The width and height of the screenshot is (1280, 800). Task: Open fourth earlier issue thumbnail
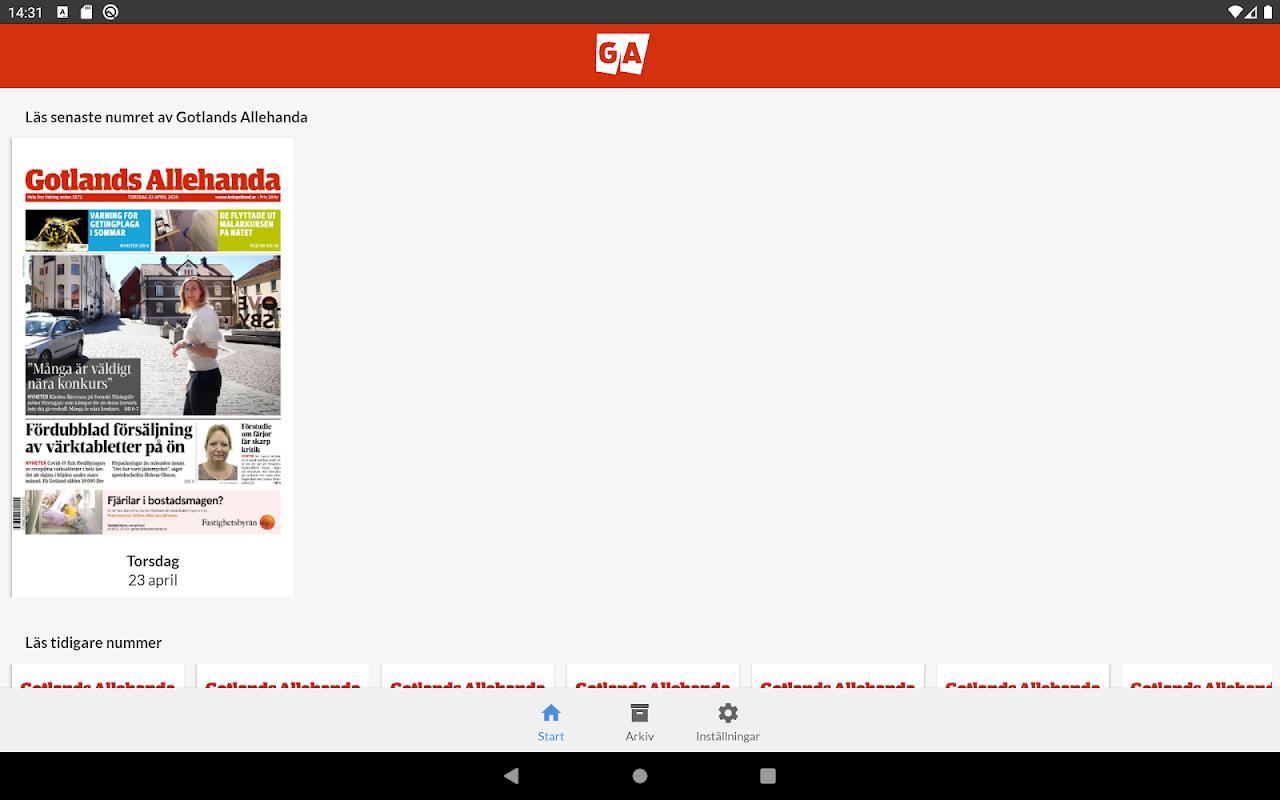pyautogui.click(x=653, y=676)
